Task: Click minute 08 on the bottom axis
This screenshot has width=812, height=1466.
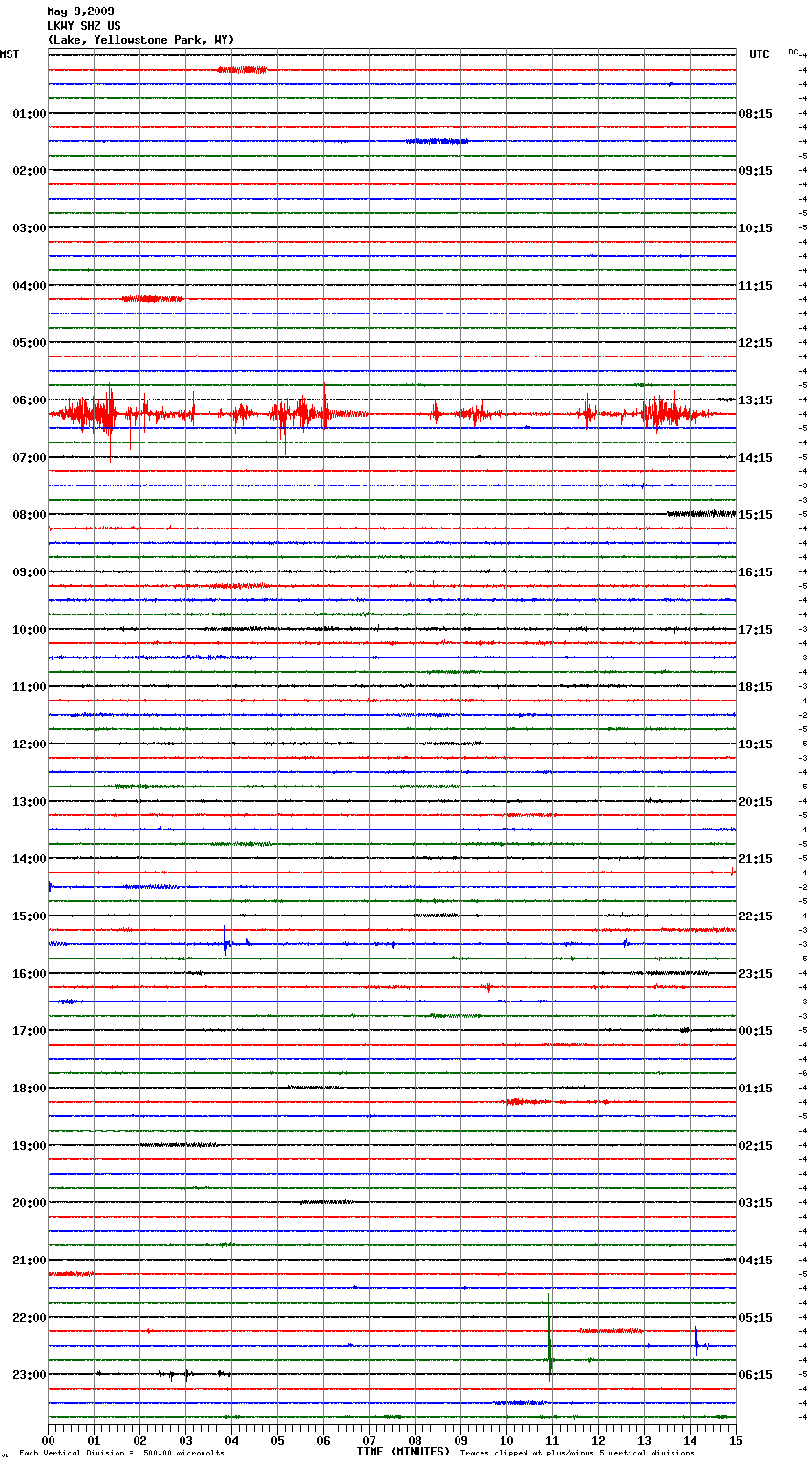Action: point(415,1440)
